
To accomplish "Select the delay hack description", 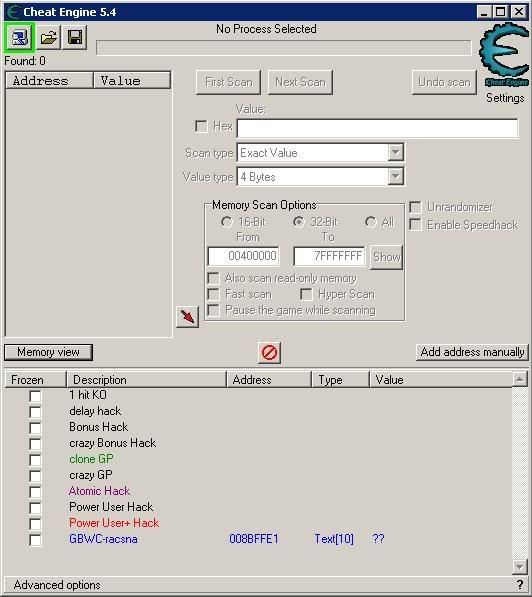I will (x=95, y=411).
